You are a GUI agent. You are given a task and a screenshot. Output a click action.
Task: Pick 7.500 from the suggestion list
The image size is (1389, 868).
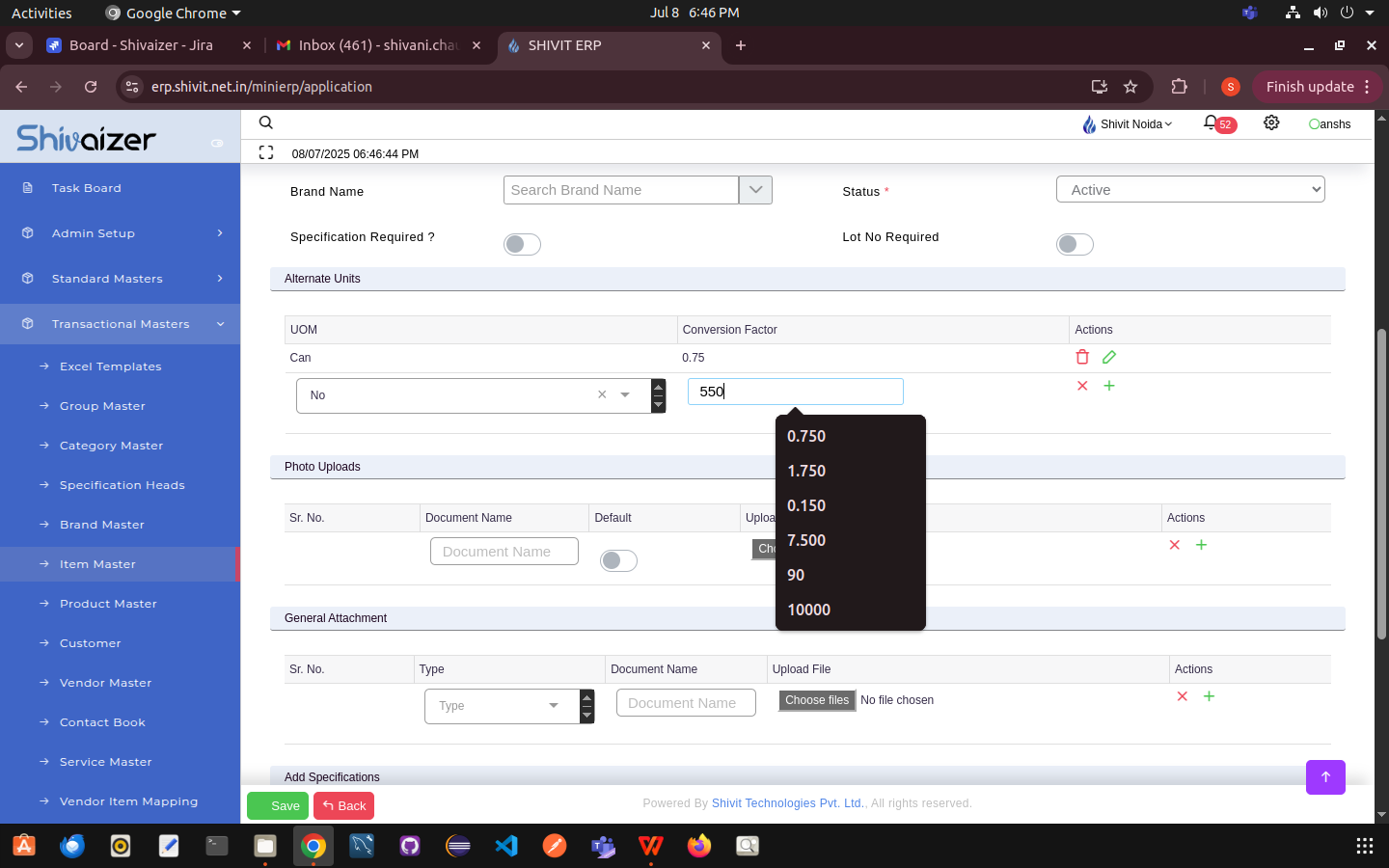[806, 540]
